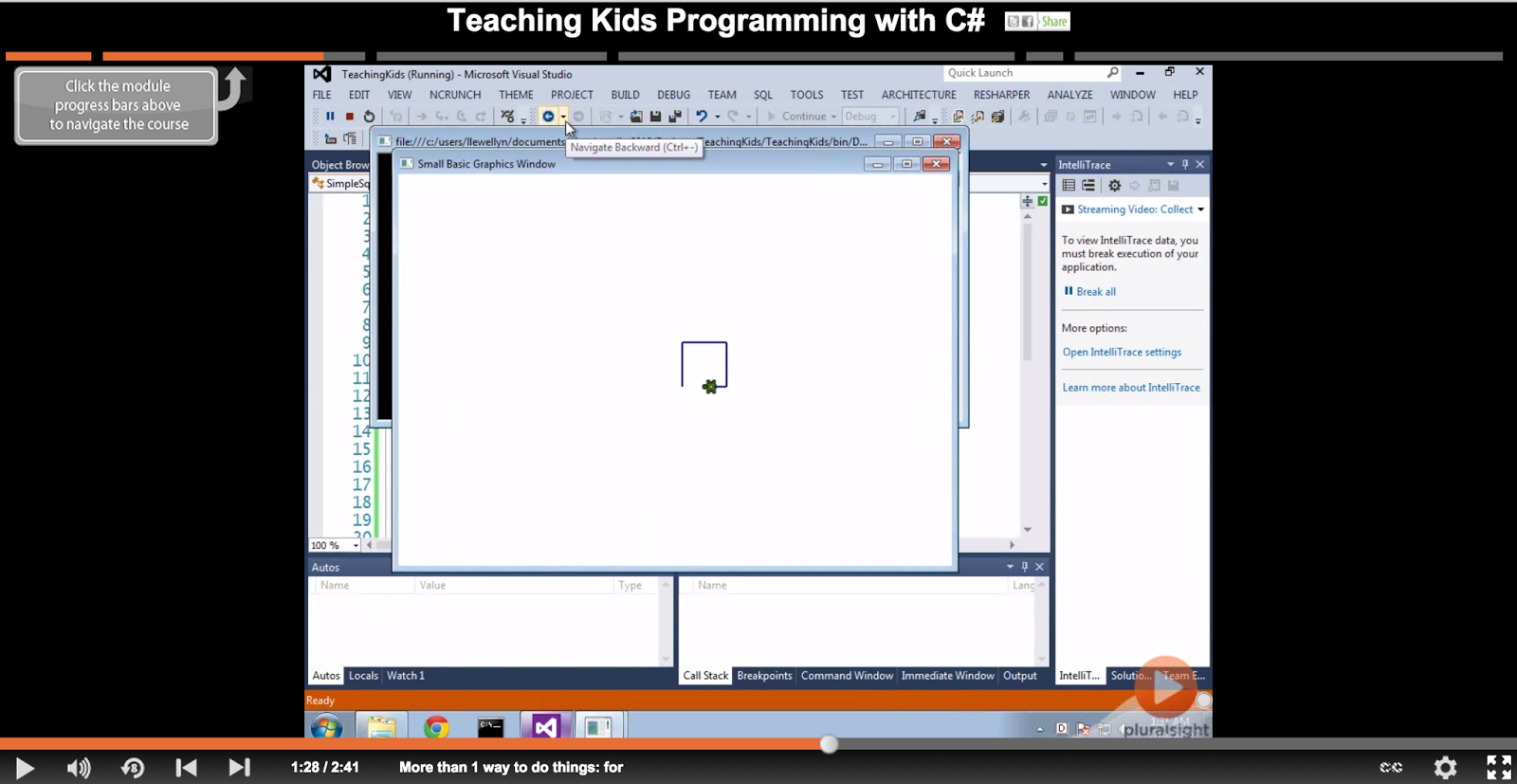The image size is (1517, 784).
Task: Click the IntelliTrace settings gear icon
Action: pyautogui.click(x=1114, y=186)
